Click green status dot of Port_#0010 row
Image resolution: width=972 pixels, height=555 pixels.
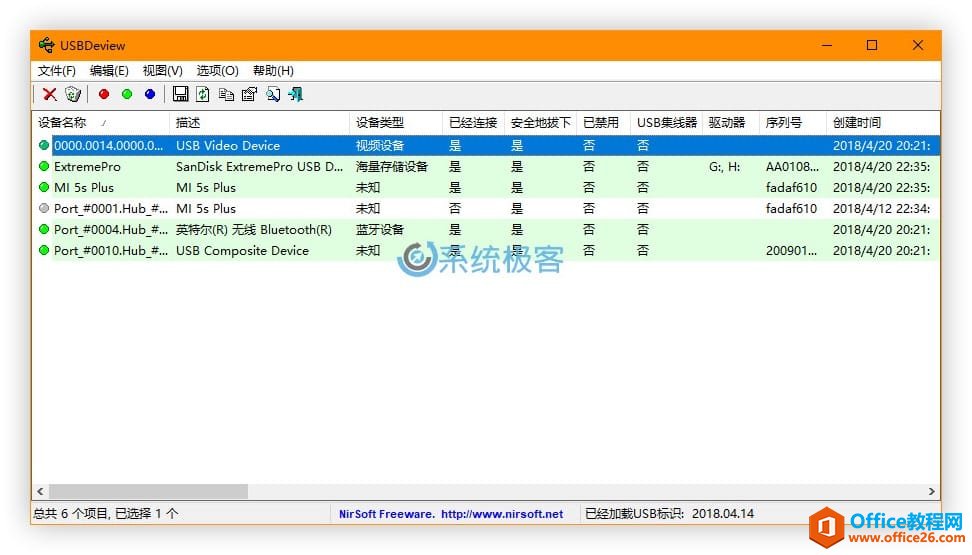point(44,251)
